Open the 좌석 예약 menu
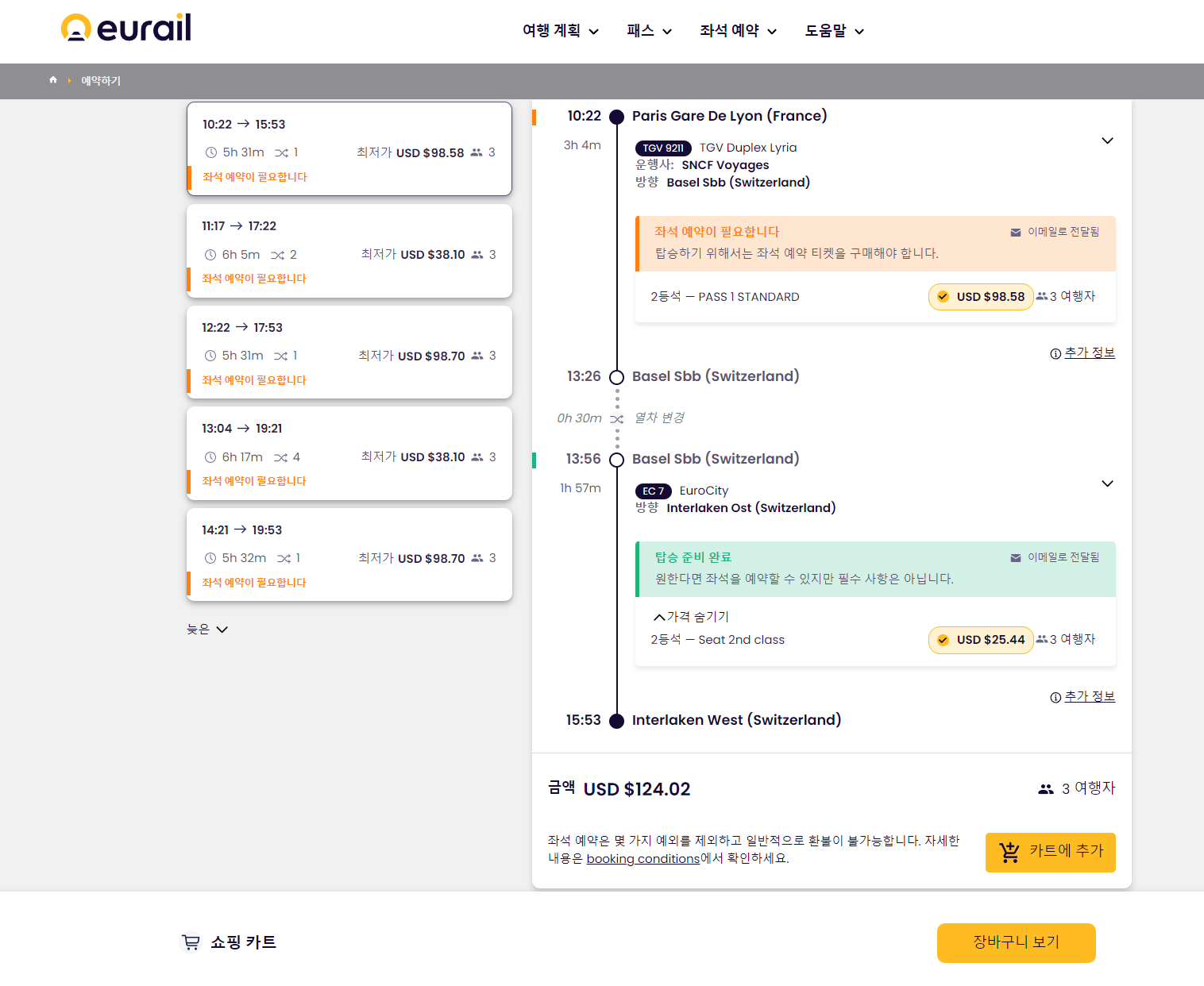This screenshot has width=1204, height=986. click(x=738, y=31)
